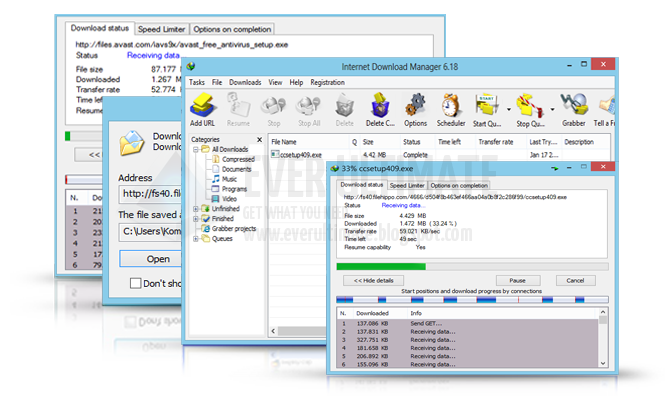665x407 pixels.
Task: Click the connections progress strip
Action: [472, 300]
